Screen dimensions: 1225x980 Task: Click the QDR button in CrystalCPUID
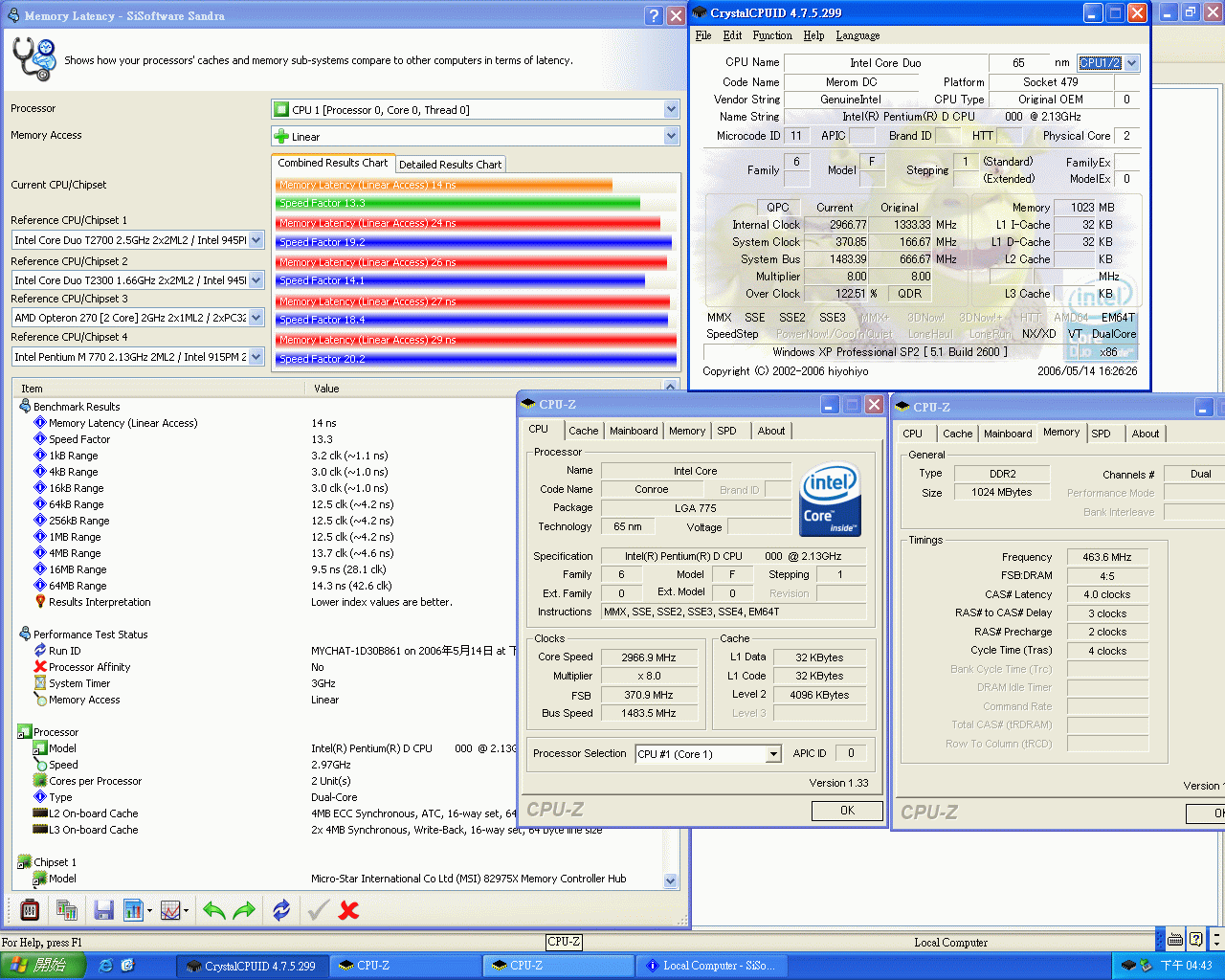pos(909,294)
